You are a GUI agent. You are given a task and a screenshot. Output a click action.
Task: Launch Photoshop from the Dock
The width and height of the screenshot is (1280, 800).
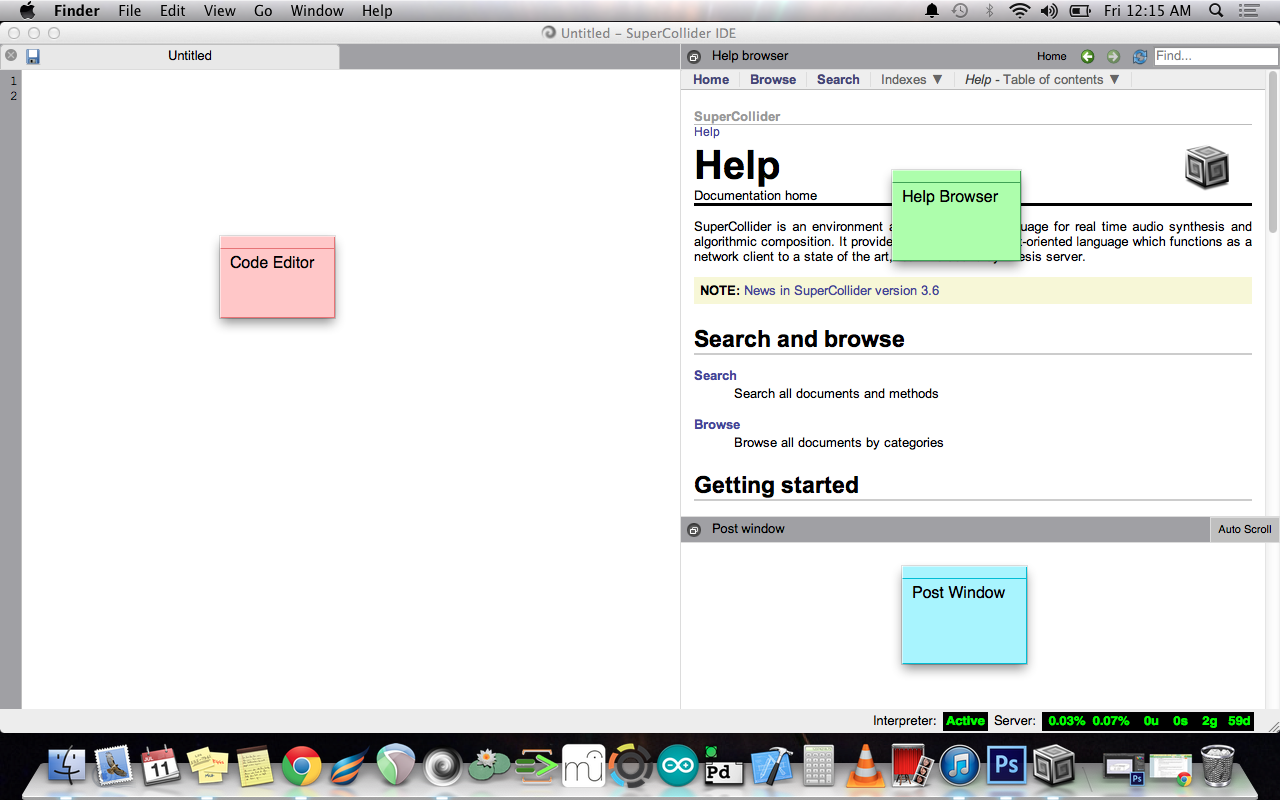coord(1007,766)
